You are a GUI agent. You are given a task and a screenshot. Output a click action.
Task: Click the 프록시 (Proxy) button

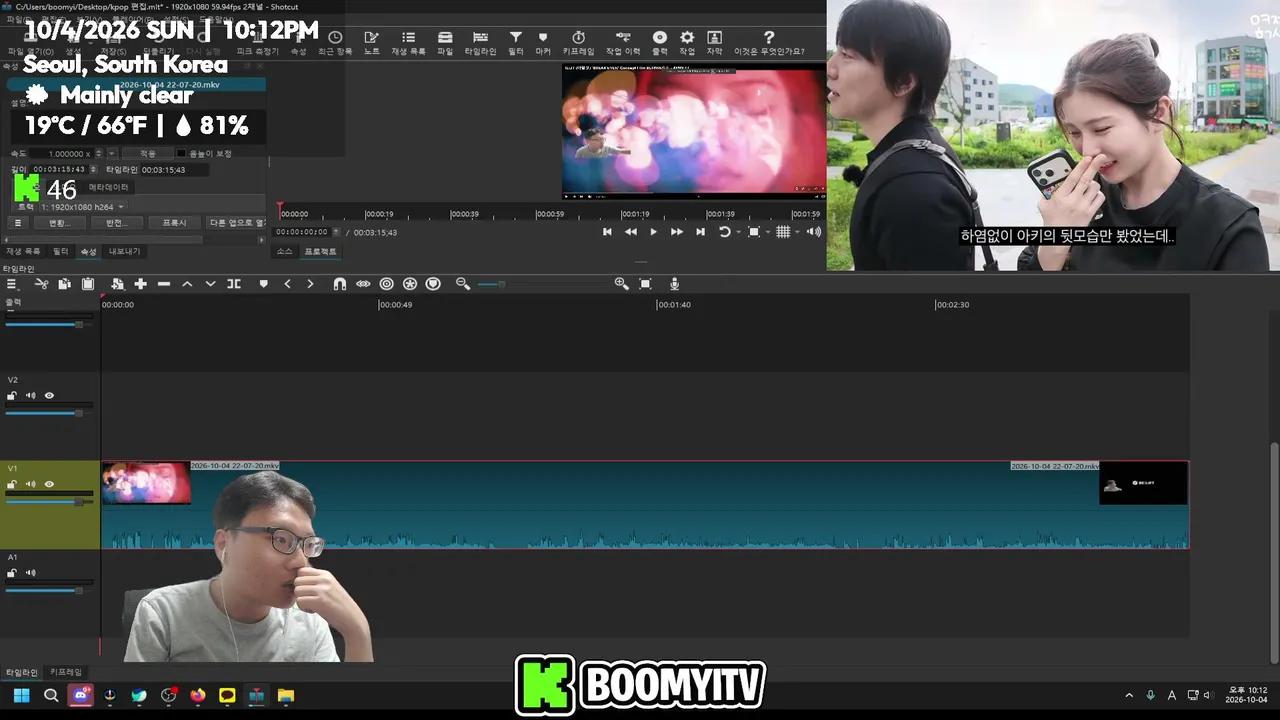point(174,223)
